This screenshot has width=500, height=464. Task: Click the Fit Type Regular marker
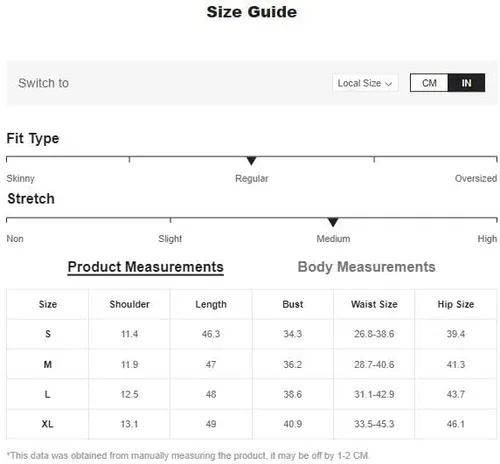[251, 161]
